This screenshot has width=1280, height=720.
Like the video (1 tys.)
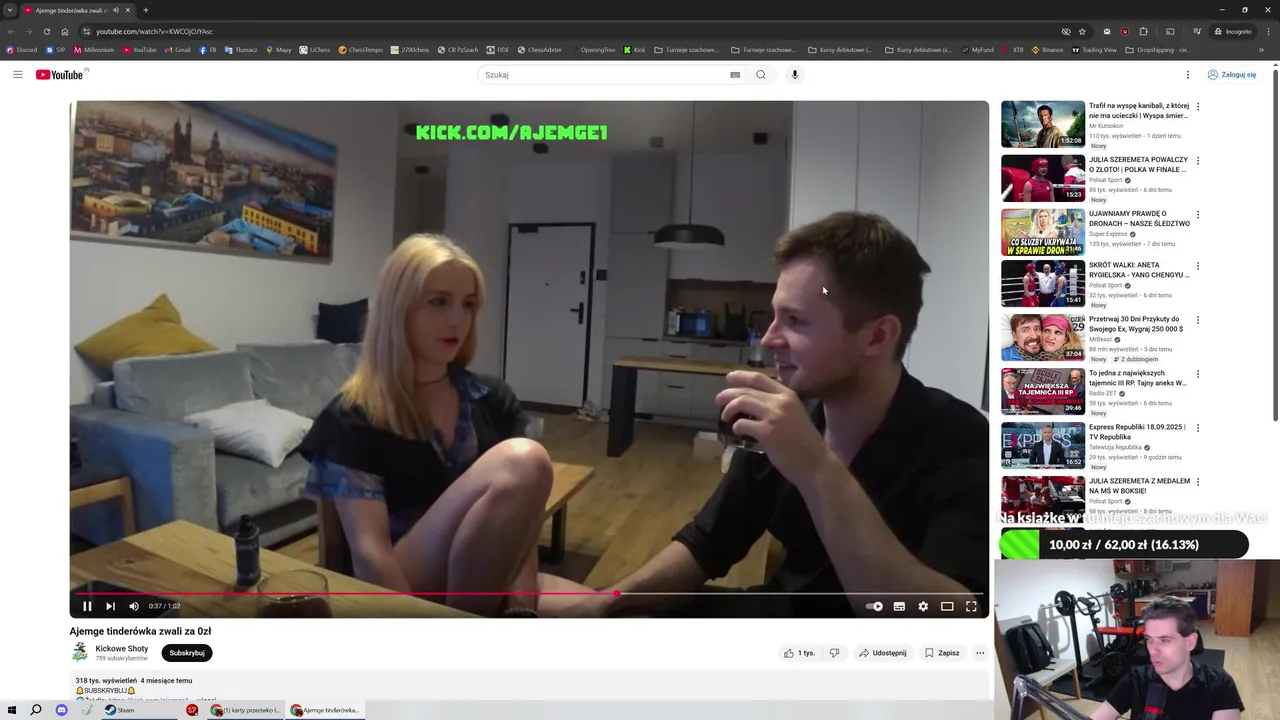799,653
